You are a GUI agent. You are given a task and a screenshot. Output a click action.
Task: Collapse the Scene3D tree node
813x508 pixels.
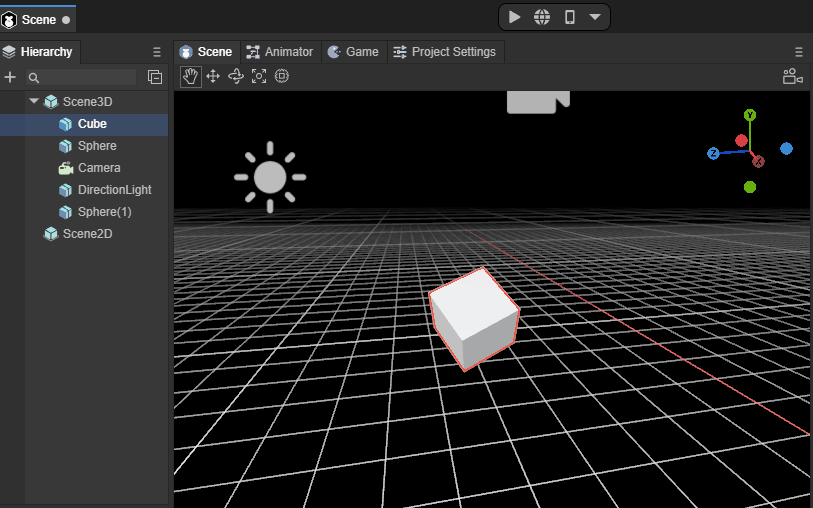coord(34,101)
